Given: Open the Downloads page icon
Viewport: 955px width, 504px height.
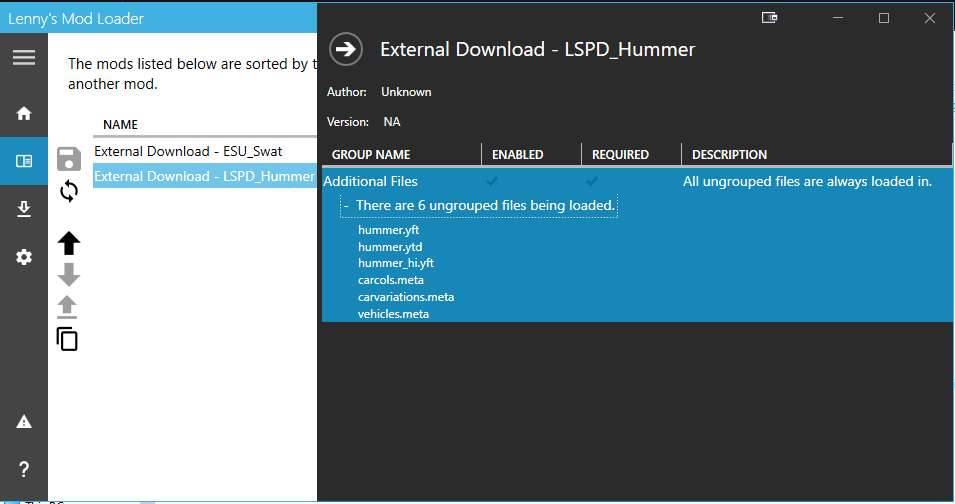Looking at the screenshot, I should tap(24, 209).
